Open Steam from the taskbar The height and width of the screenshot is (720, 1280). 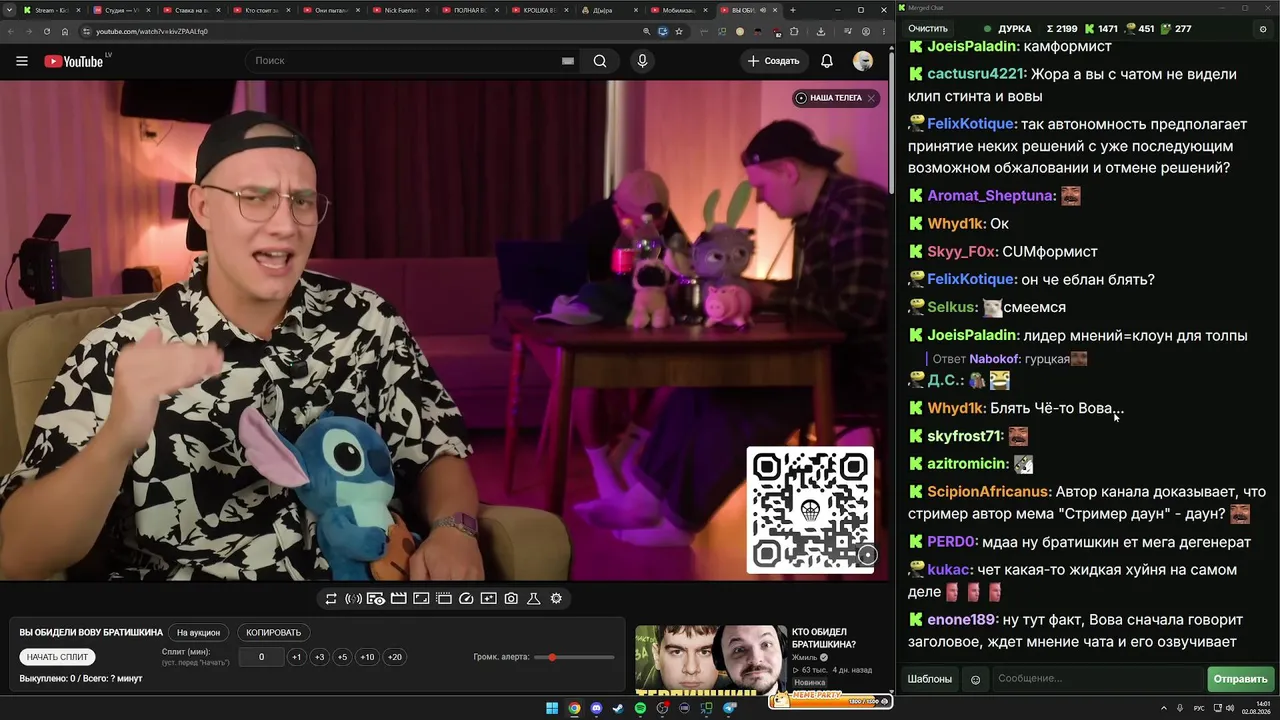618,709
